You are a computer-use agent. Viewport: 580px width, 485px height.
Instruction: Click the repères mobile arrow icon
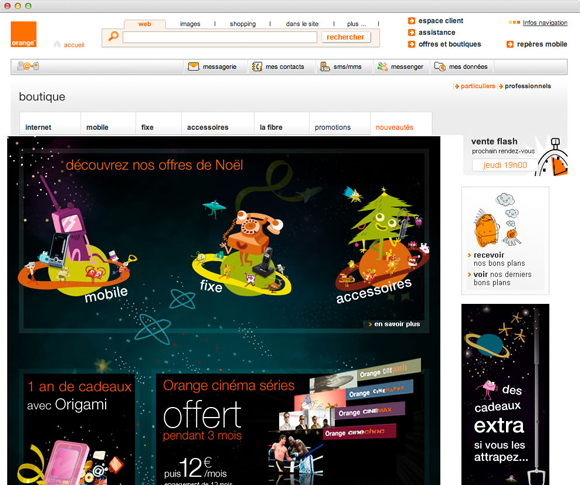(510, 44)
